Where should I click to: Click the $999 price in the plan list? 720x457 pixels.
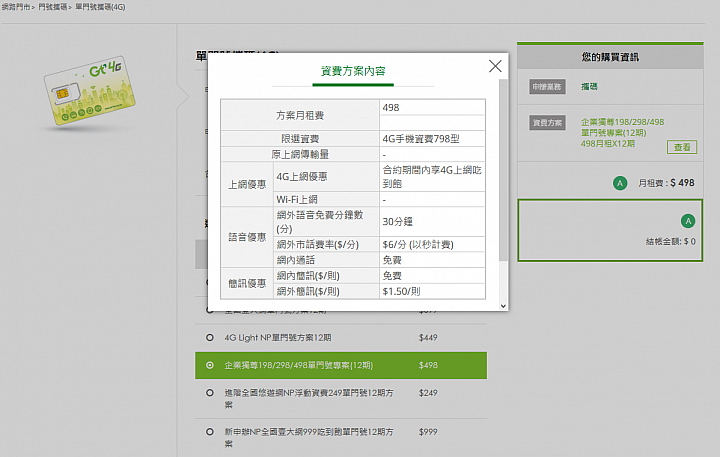[428, 432]
